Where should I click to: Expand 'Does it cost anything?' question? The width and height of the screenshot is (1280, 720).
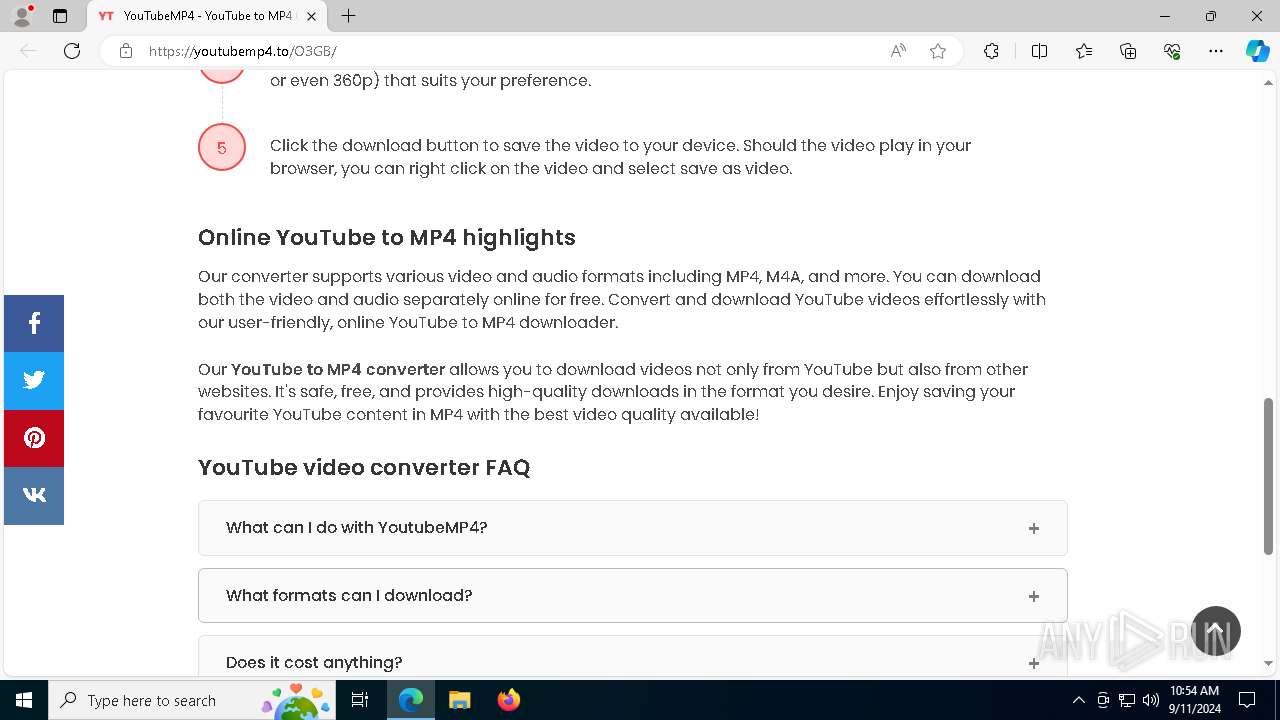(x=632, y=657)
